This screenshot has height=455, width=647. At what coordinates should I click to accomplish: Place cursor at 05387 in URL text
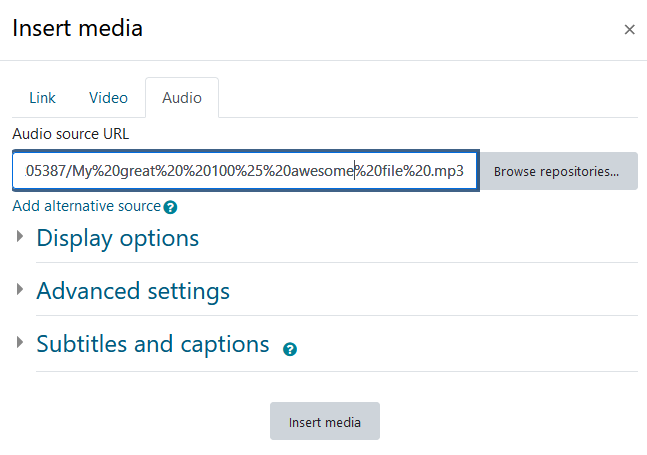pyautogui.click(x=45, y=171)
